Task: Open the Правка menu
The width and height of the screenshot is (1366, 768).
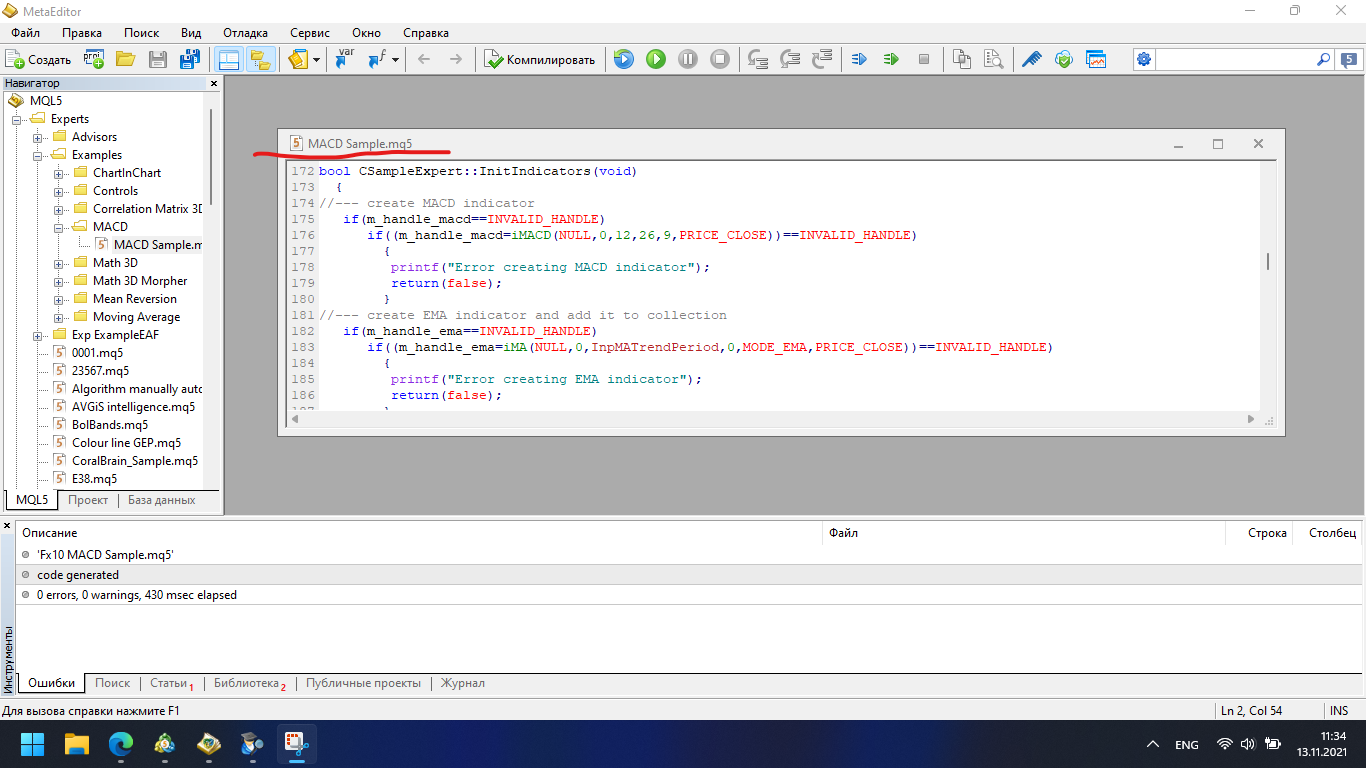Action: pos(82,32)
